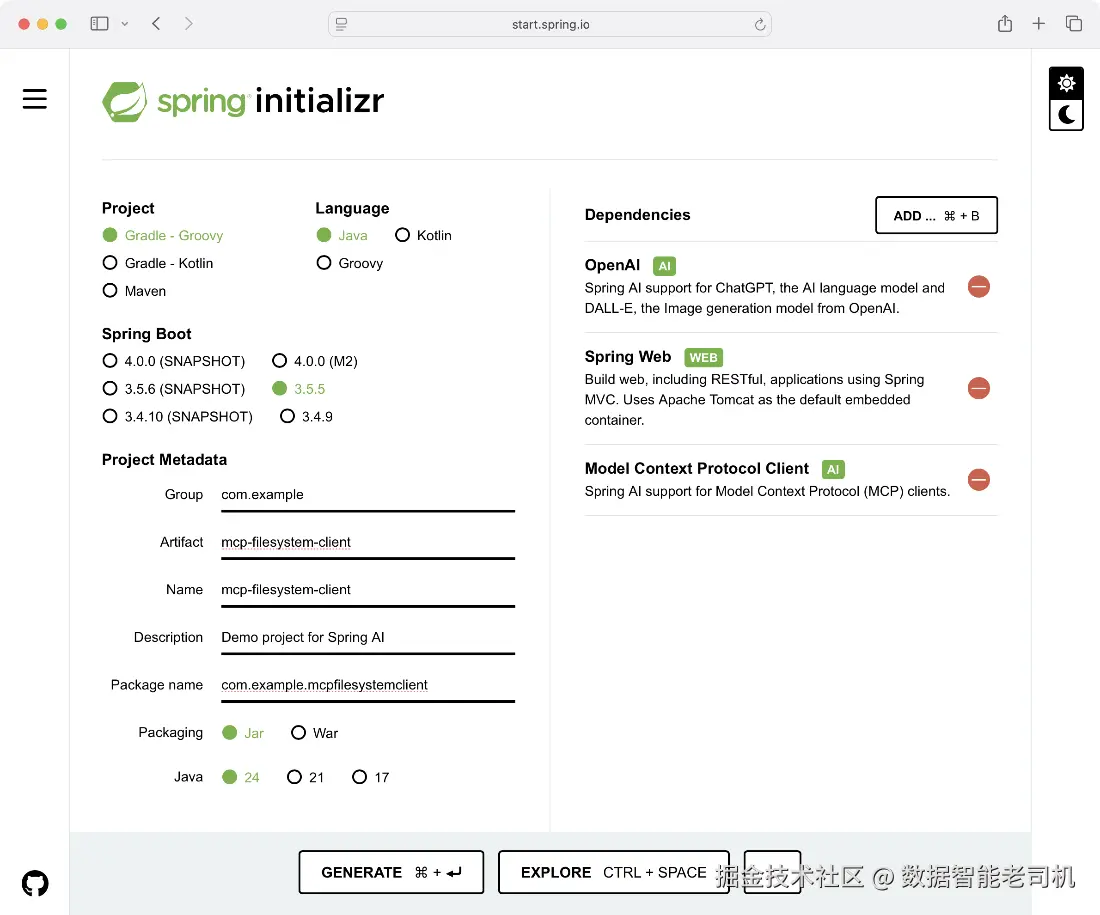Toggle the Safari sidebar
The height and width of the screenshot is (915, 1100).
coord(100,24)
